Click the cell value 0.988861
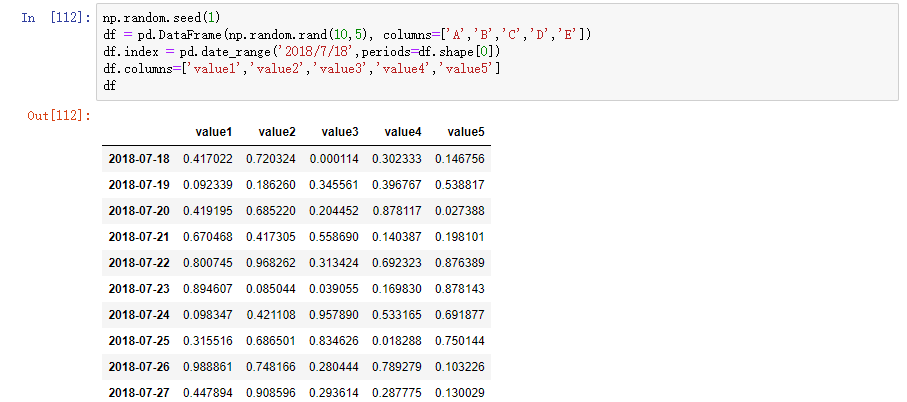The width and height of the screenshot is (907, 402). (x=208, y=366)
